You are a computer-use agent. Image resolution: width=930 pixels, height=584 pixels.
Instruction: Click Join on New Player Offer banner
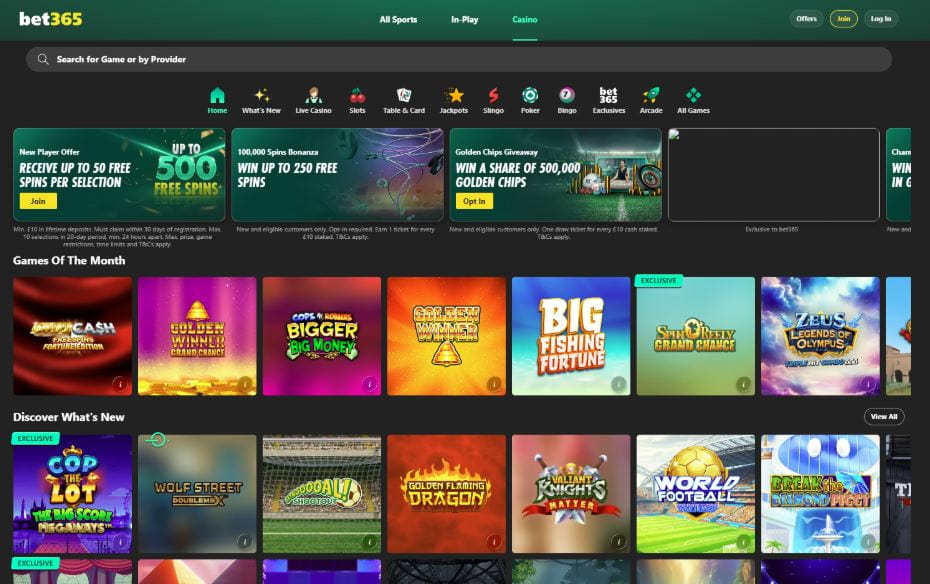pos(38,201)
